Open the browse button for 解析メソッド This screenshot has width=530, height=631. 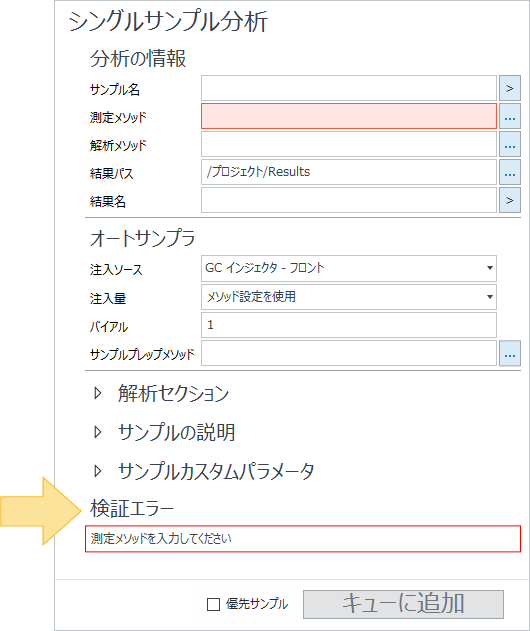[x=509, y=144]
